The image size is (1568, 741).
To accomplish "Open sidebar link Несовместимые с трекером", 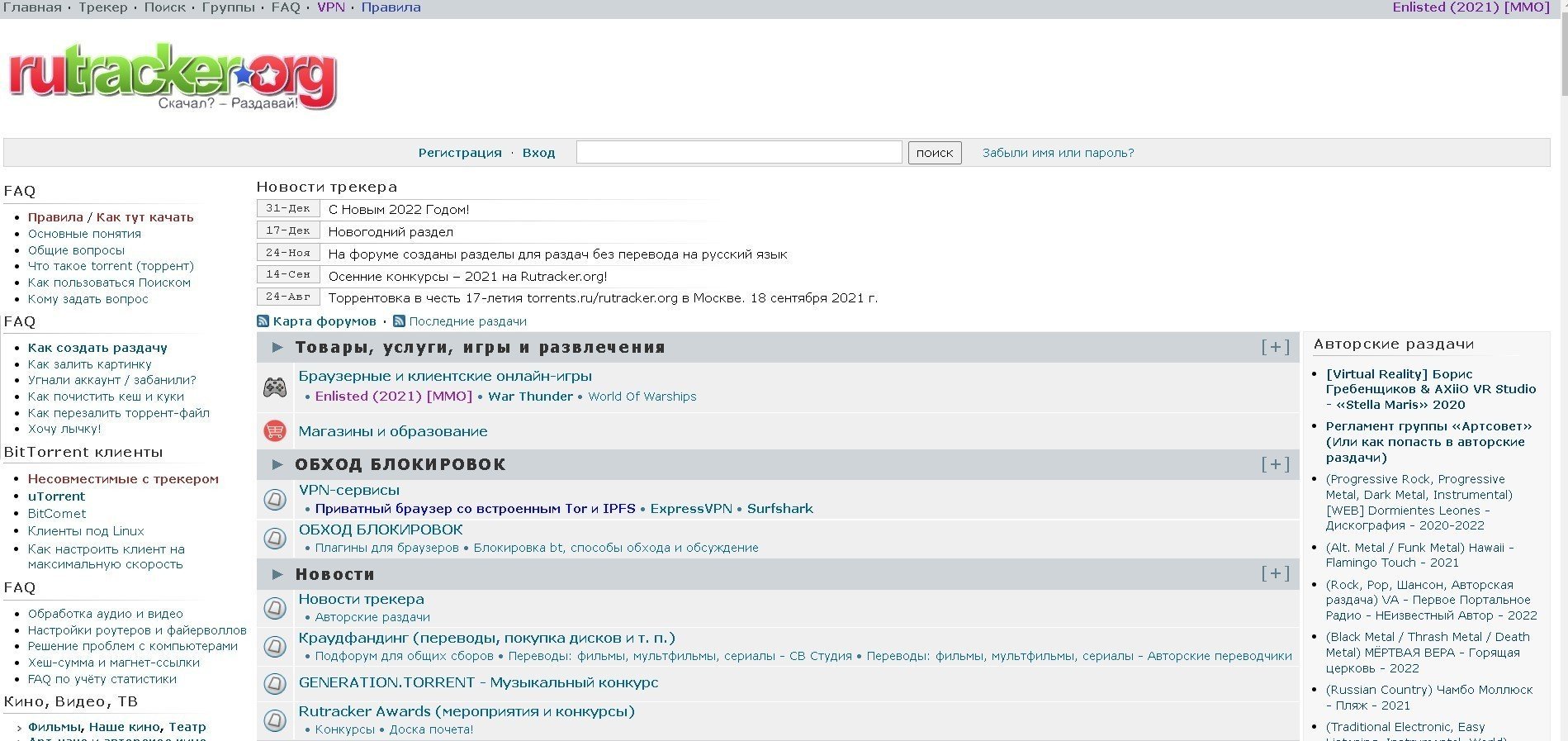I will 123,479.
